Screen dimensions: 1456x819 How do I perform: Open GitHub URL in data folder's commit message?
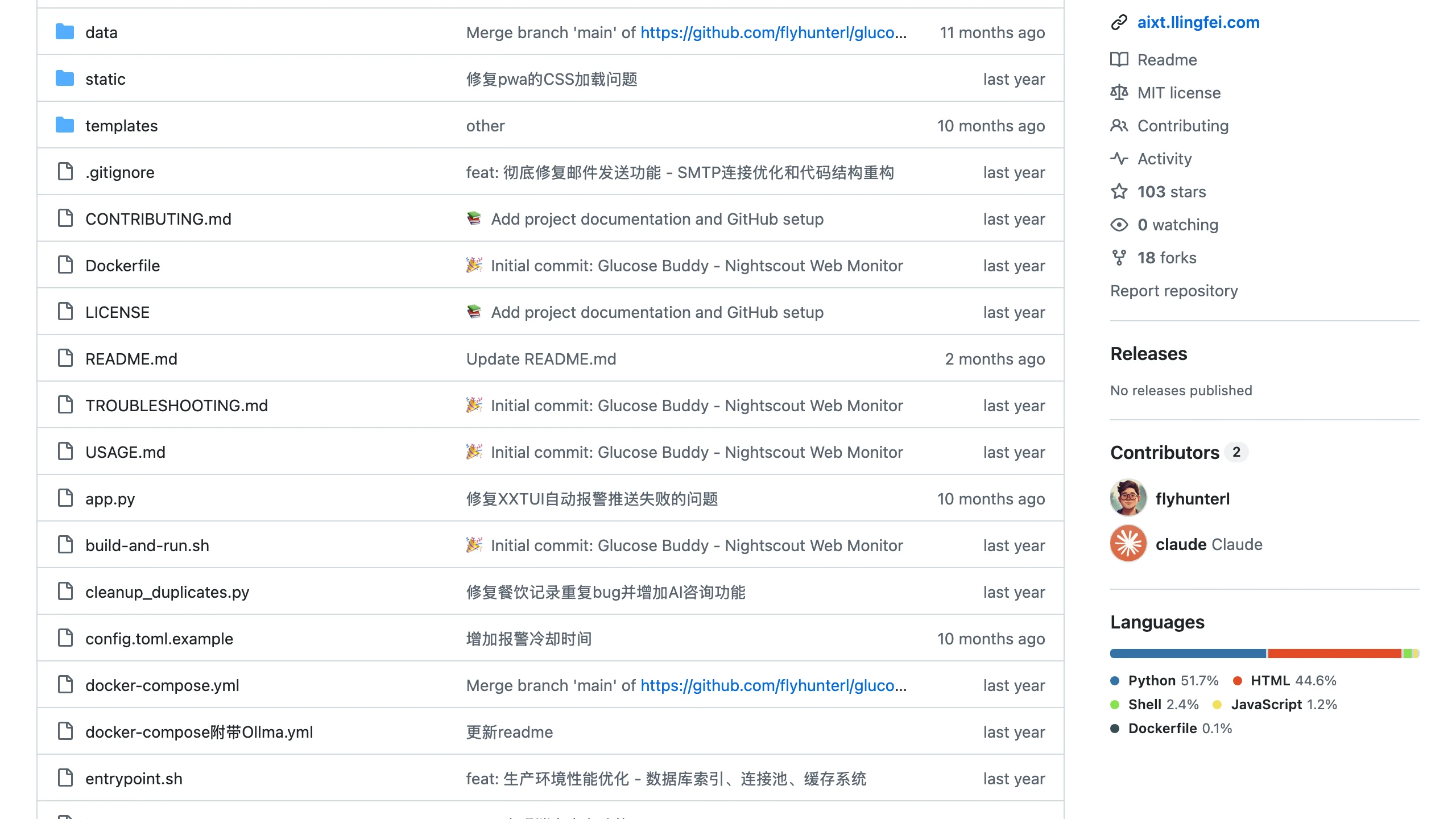pos(773,32)
